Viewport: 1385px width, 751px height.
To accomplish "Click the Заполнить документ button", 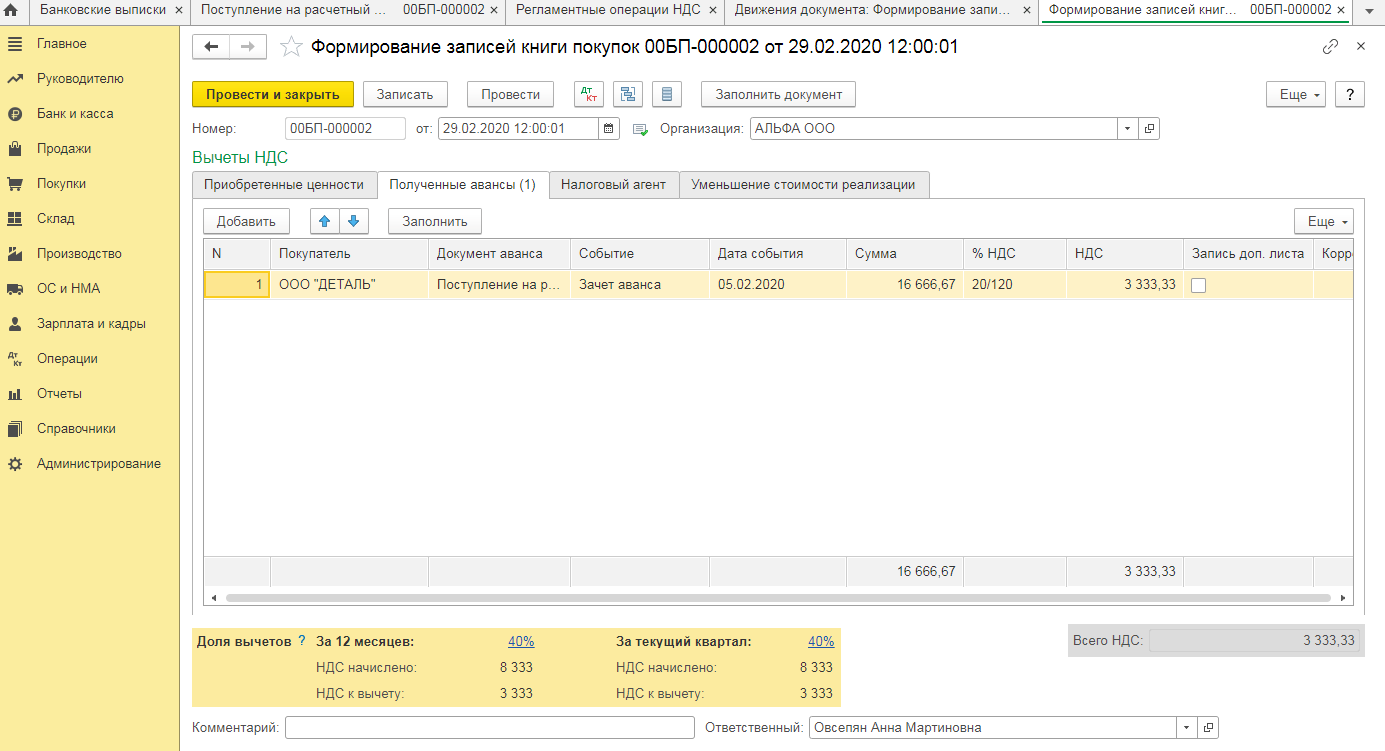I will click(x=778, y=94).
